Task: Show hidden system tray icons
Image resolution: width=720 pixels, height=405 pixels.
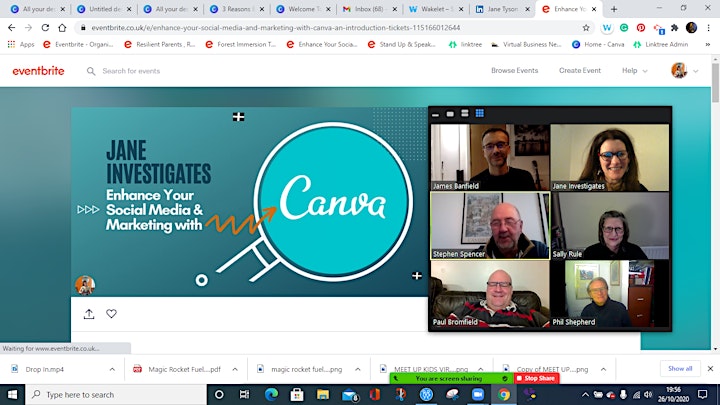Action: pos(585,394)
